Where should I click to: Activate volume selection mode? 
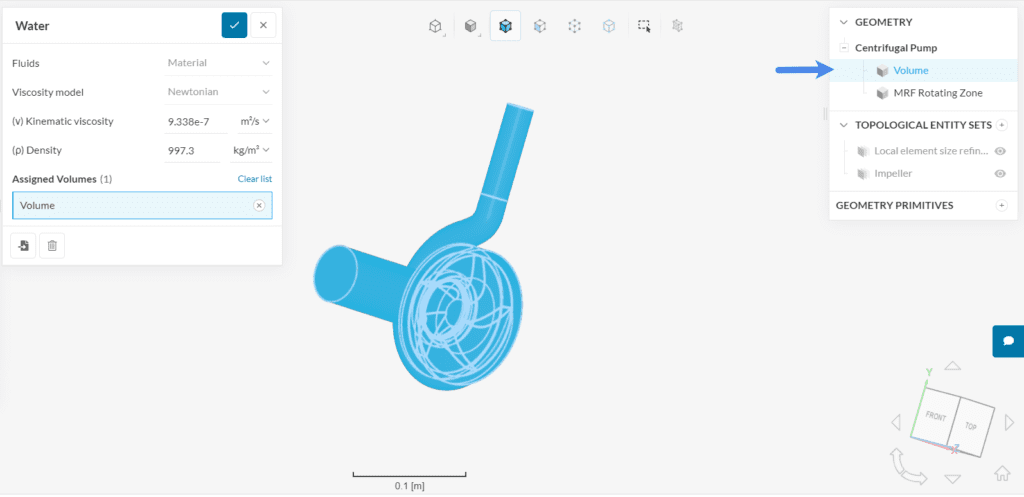click(505, 26)
